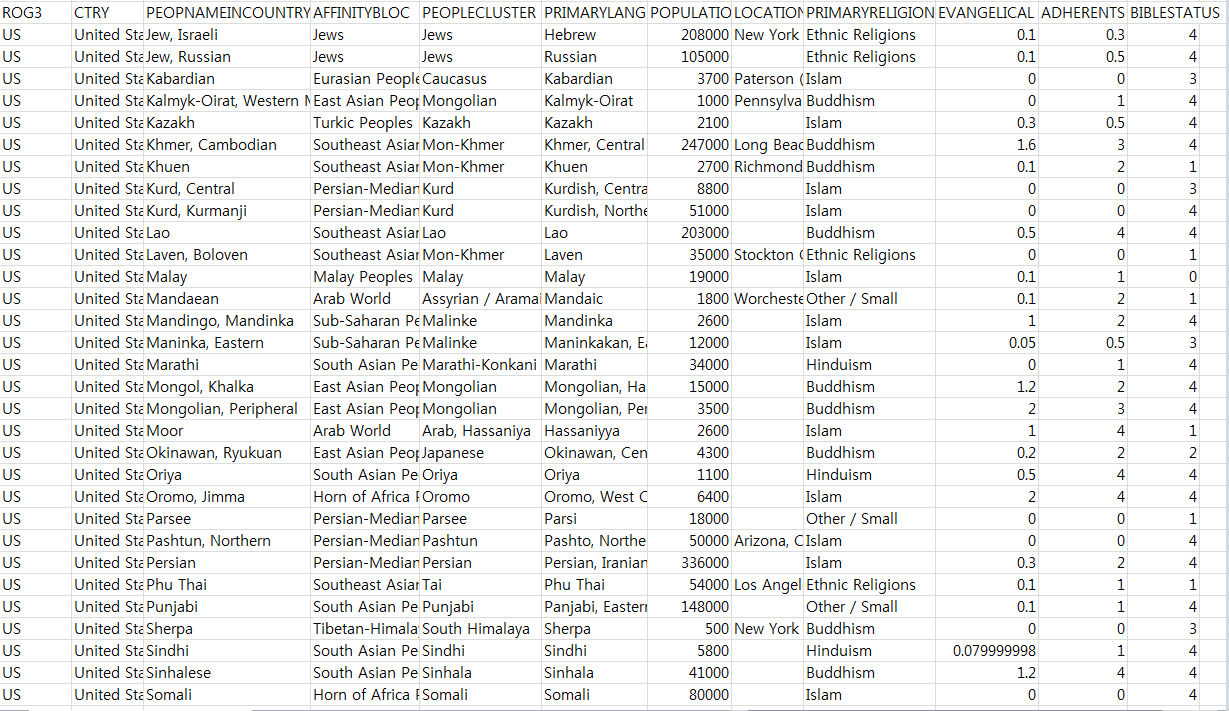Click the evangelical value 0.05

click(988, 343)
